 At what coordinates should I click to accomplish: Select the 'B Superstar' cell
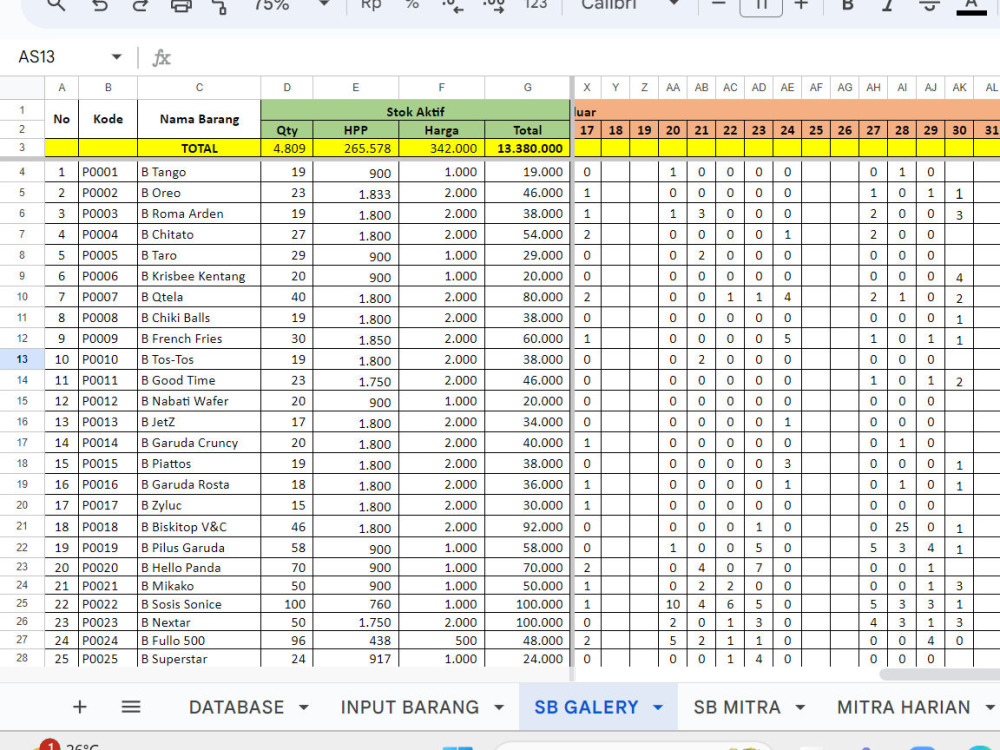199,659
